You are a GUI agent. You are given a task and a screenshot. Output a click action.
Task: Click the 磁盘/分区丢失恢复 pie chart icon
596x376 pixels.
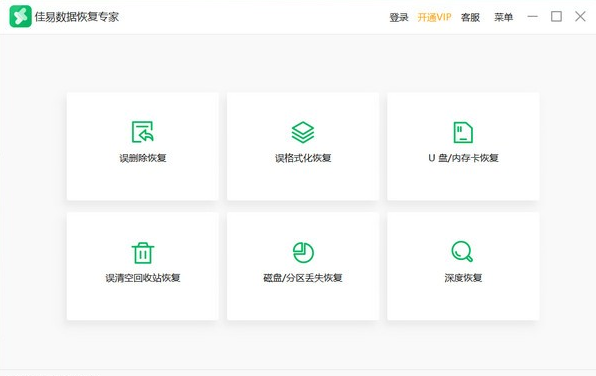tap(303, 252)
